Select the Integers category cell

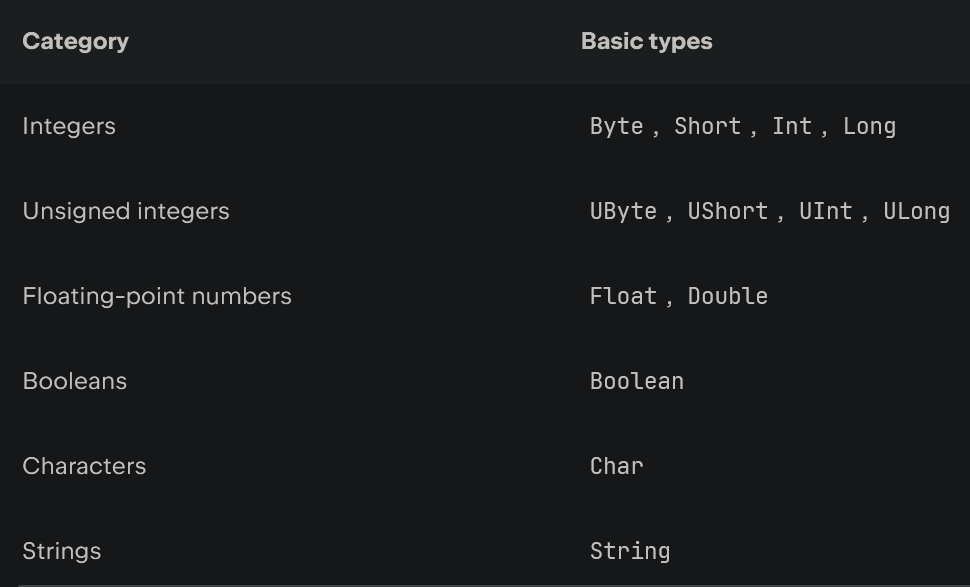click(69, 126)
